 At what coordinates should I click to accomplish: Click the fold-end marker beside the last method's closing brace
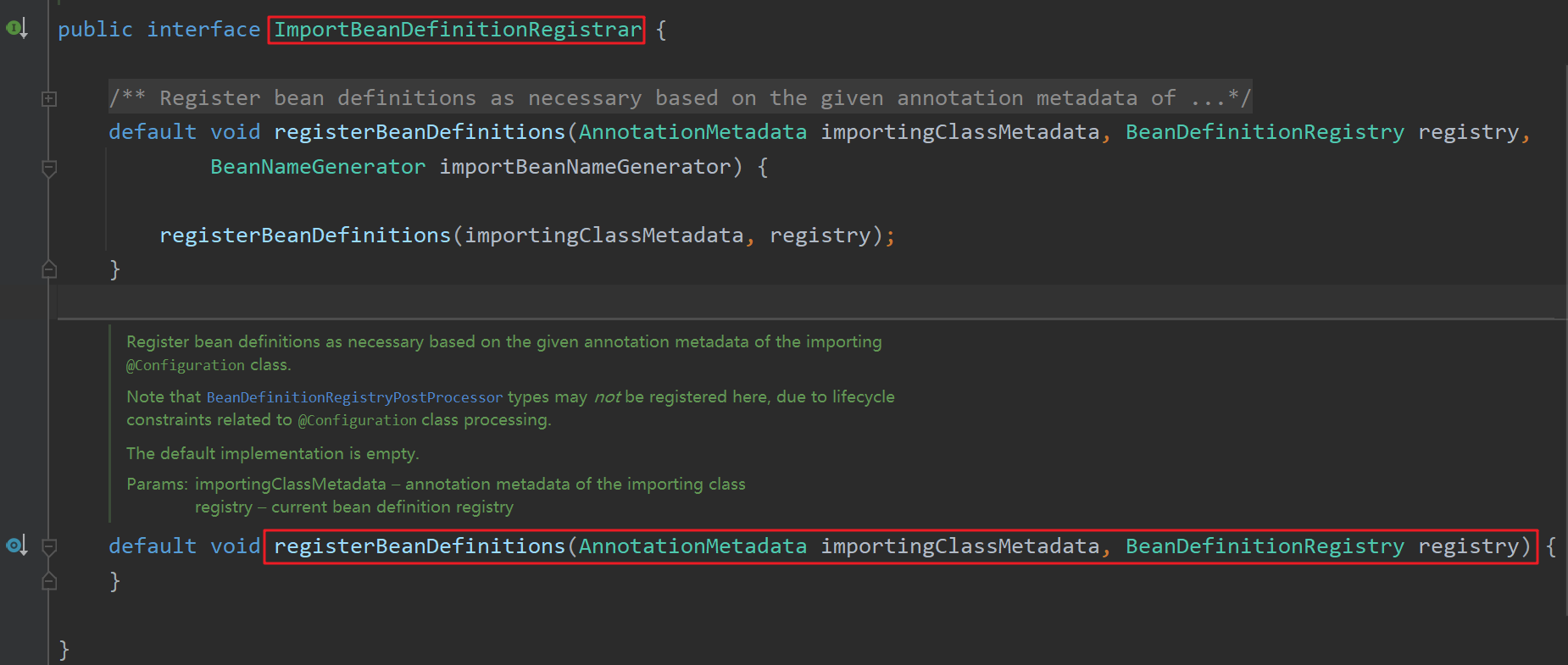tap(49, 581)
